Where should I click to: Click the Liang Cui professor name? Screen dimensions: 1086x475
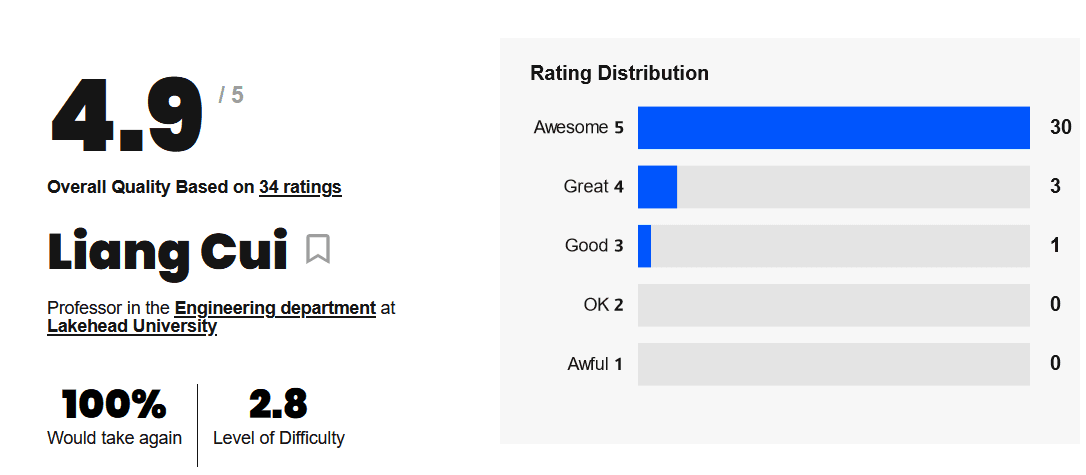tap(167, 250)
